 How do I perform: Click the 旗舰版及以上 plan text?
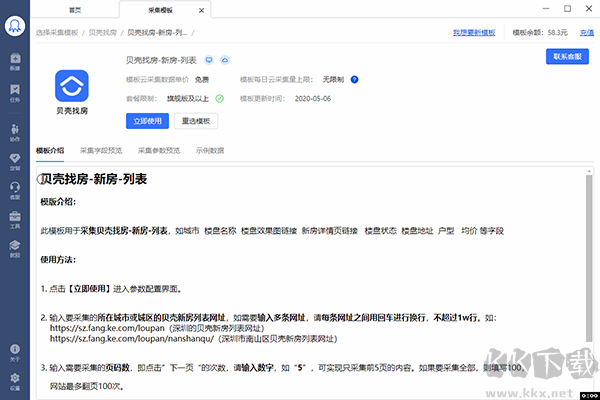point(188,99)
